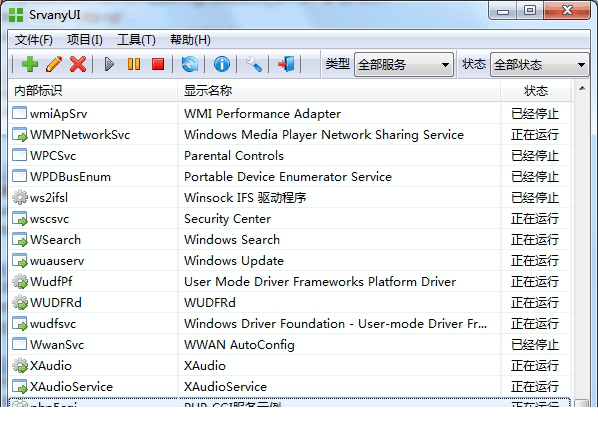Click the running icon beside wuauserv

click(x=19, y=261)
